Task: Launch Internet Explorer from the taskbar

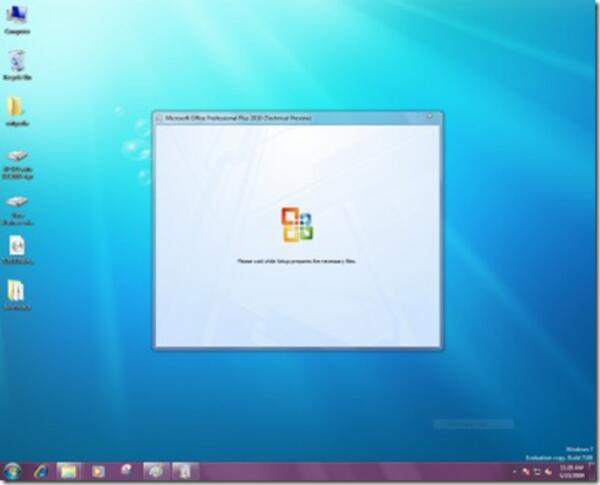Action: (41, 471)
